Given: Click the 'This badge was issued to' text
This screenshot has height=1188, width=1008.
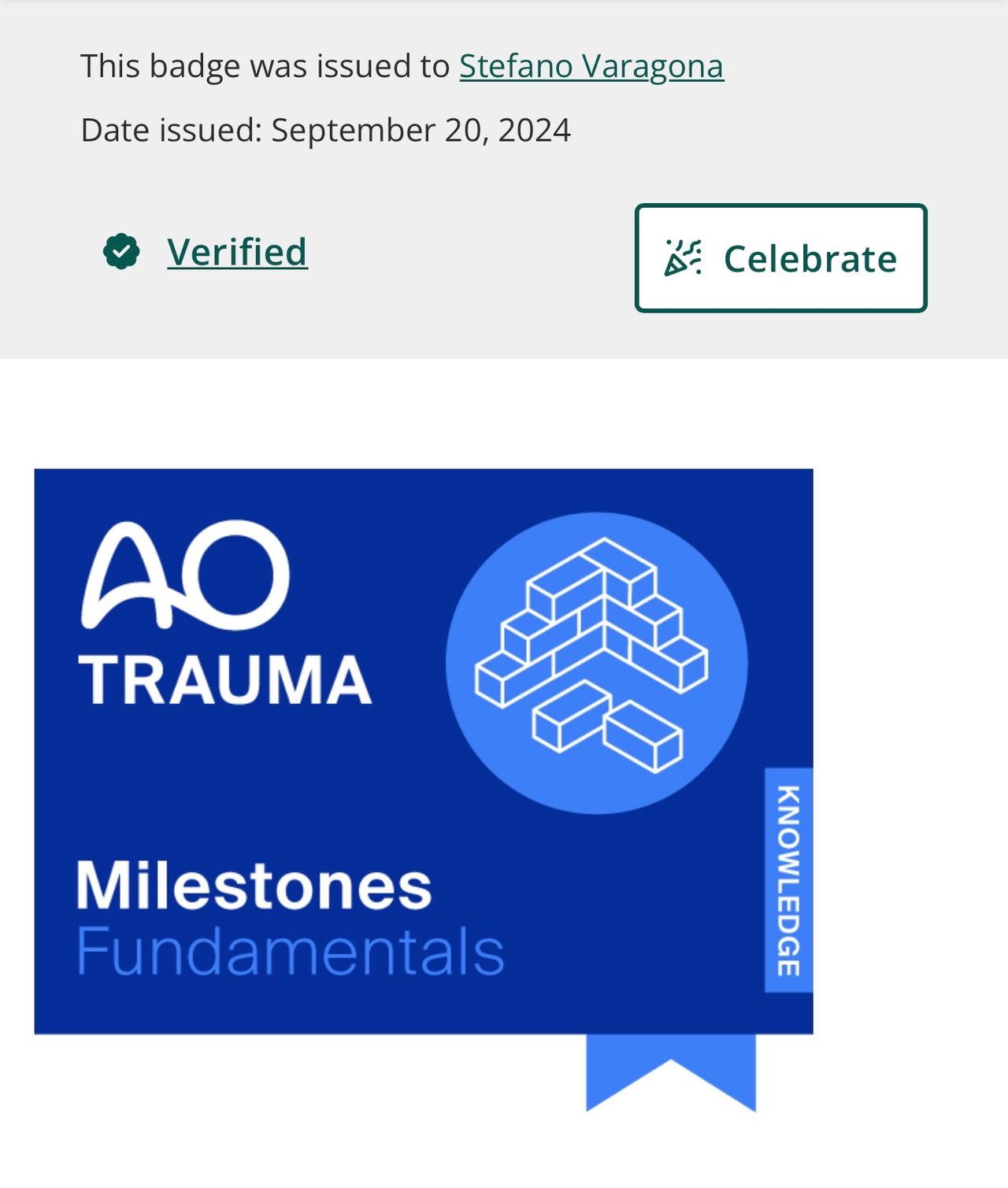Looking at the screenshot, I should (x=265, y=66).
